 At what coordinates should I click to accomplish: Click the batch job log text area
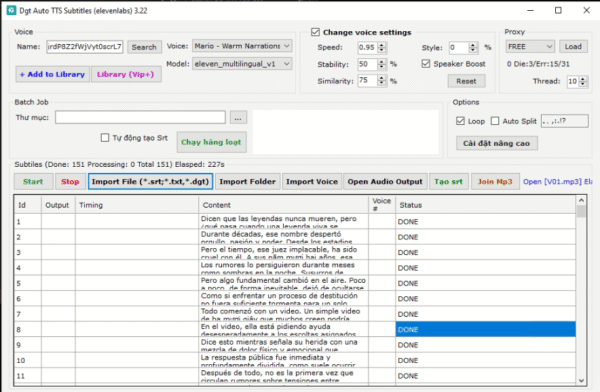346,132
